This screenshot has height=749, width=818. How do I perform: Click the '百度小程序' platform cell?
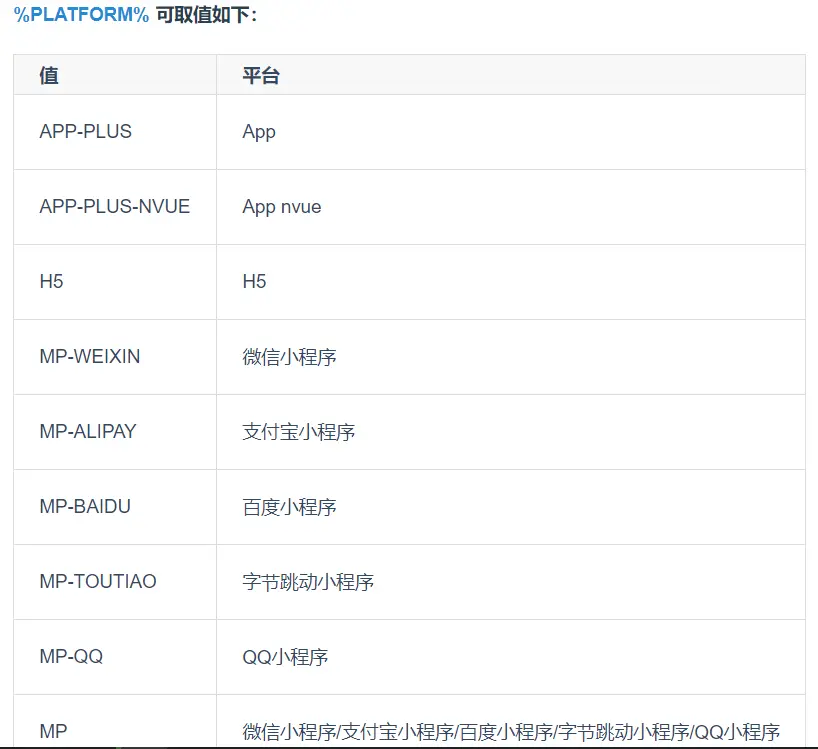point(511,507)
